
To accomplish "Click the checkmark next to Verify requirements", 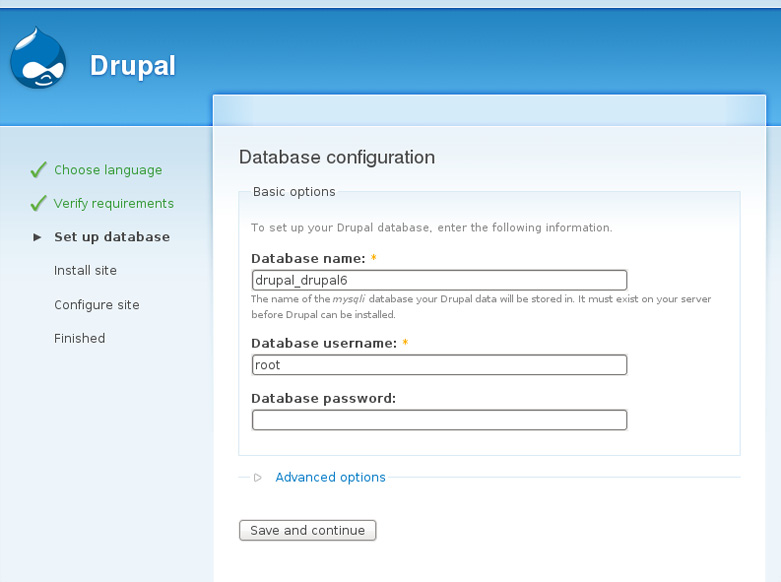I will tap(39, 203).
